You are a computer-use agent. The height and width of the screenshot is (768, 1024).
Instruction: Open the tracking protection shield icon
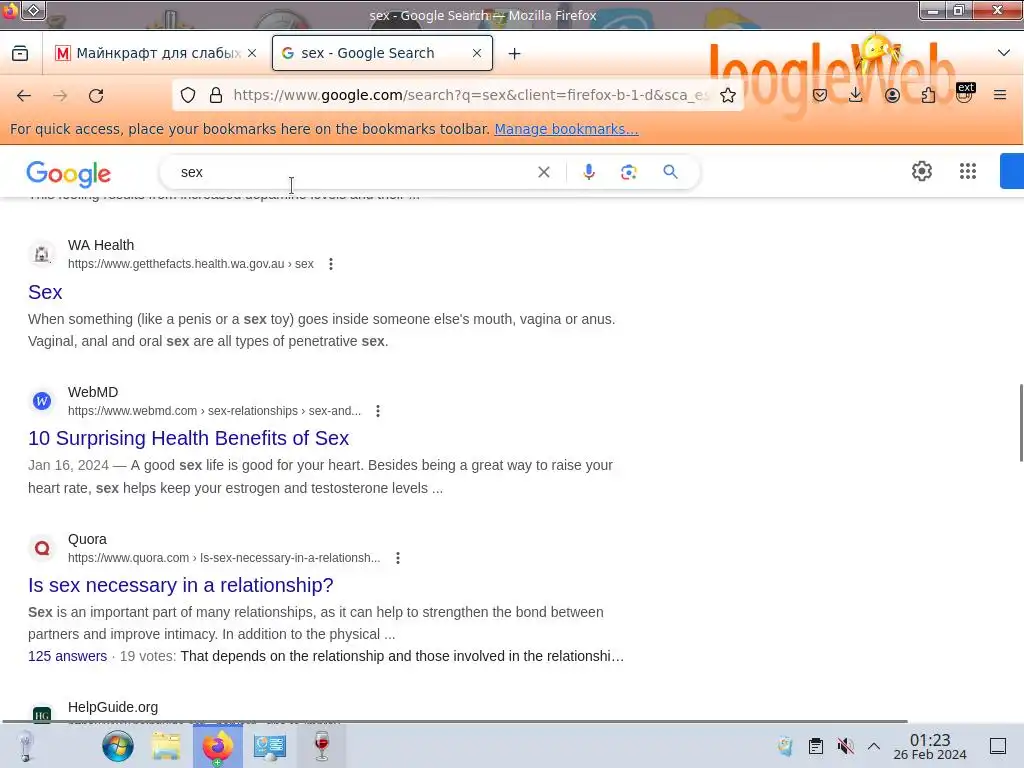188,95
